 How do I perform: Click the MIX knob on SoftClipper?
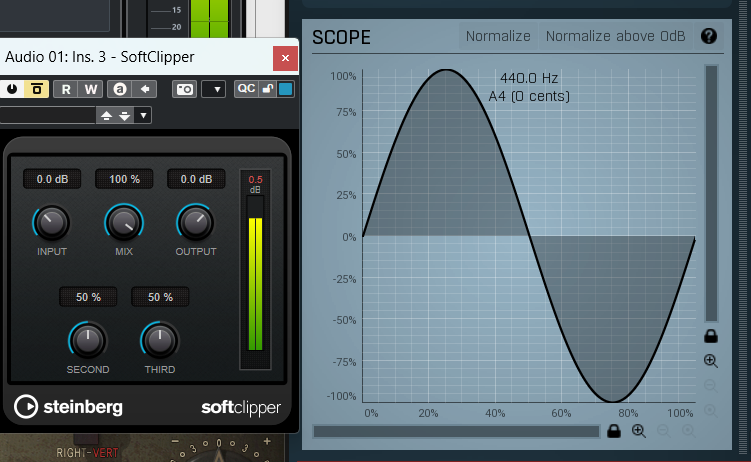click(124, 223)
